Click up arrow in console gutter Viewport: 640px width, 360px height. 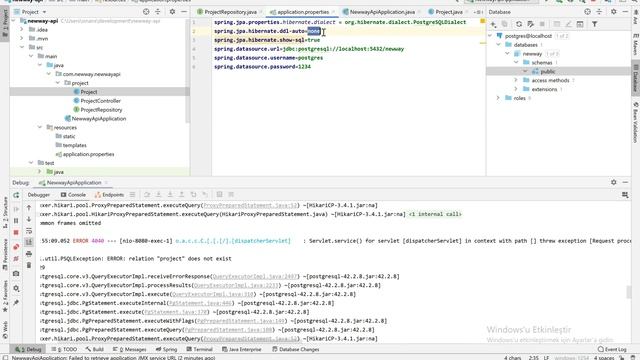(x=29, y=208)
